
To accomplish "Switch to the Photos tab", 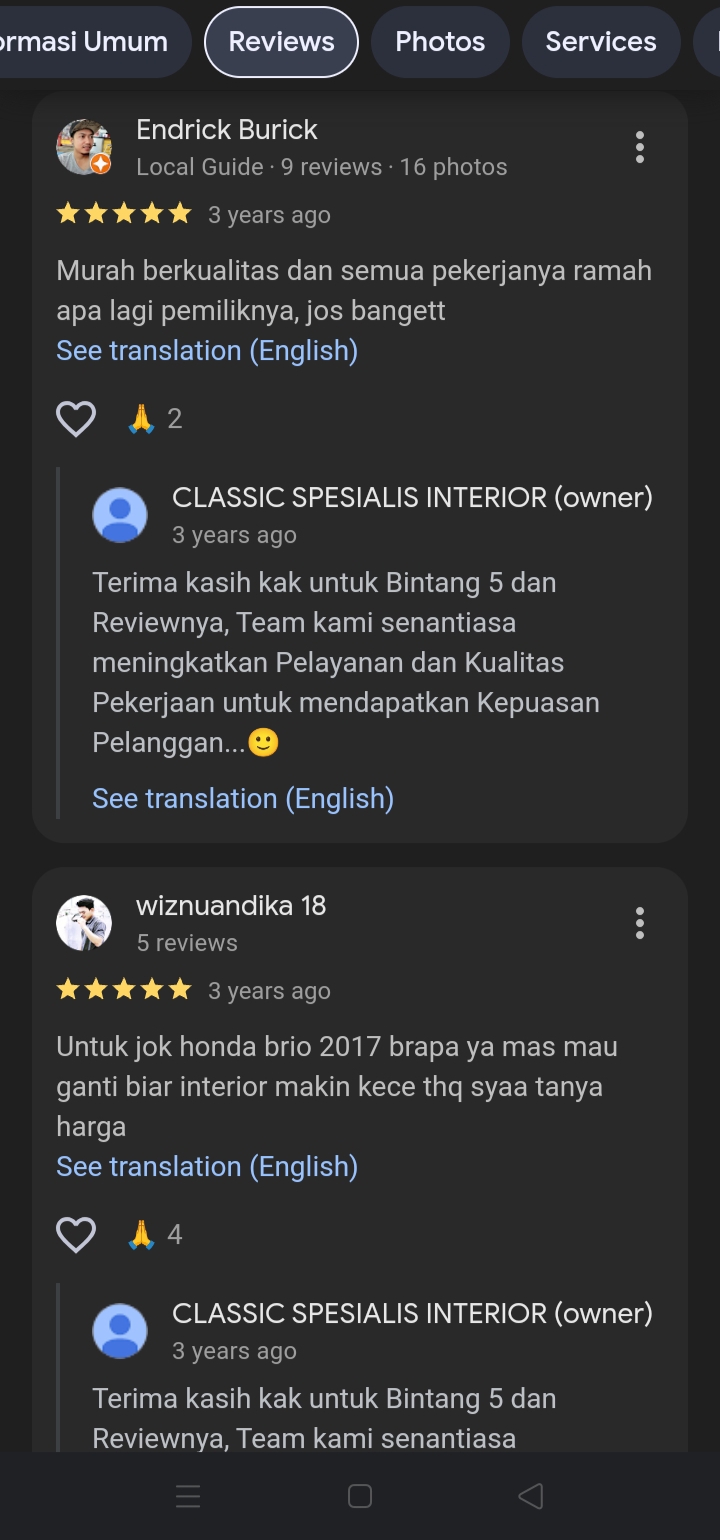I will pos(440,42).
